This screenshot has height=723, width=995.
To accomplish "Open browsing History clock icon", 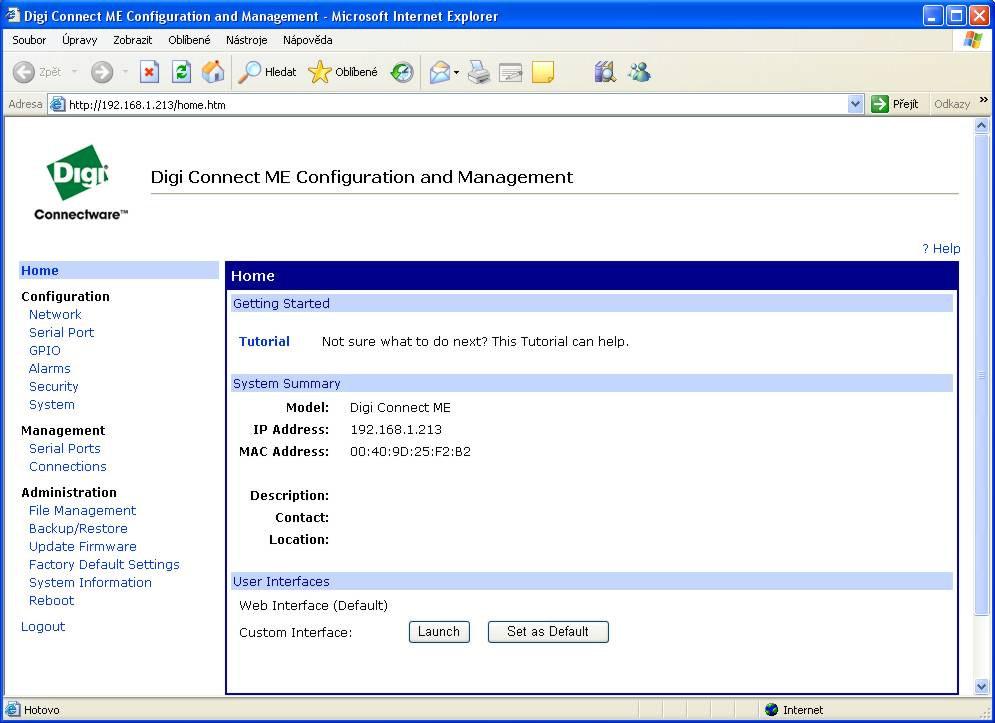I will tap(402, 72).
